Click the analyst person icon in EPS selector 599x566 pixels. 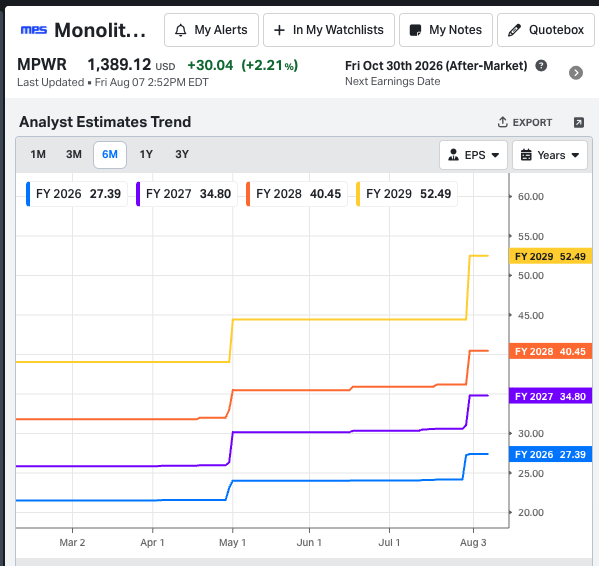(x=453, y=155)
